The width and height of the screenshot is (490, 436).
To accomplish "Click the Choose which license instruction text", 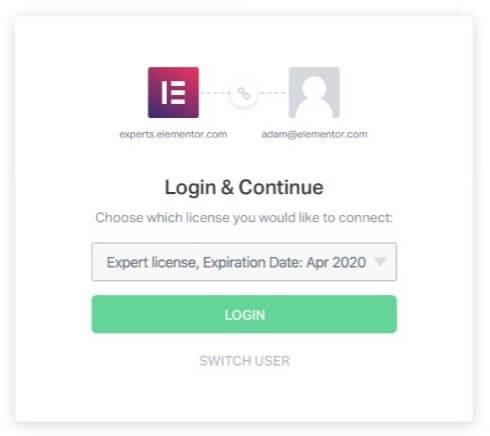I will [x=244, y=218].
